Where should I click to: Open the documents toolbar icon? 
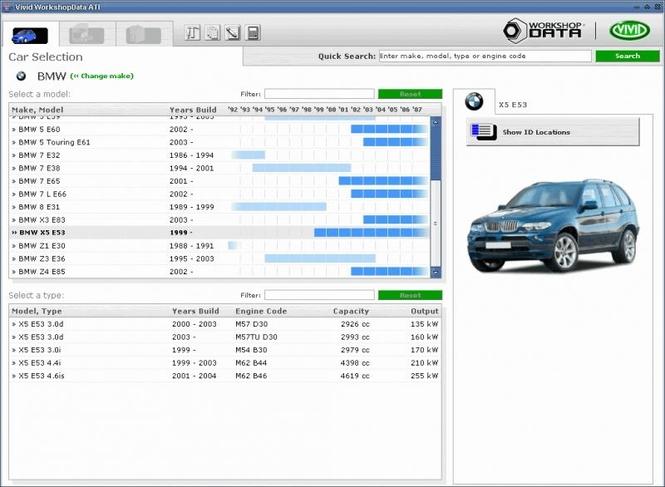tap(212, 33)
